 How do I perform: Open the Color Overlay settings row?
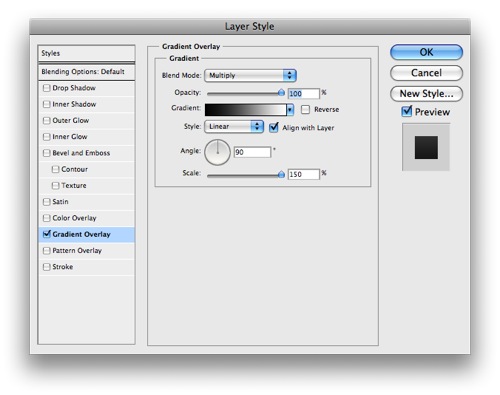click(x=87, y=218)
